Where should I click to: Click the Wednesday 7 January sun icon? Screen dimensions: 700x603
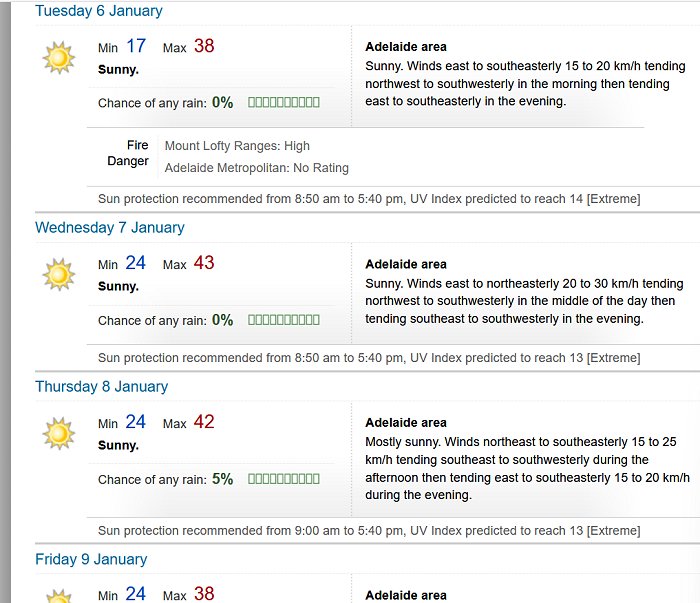click(x=58, y=274)
